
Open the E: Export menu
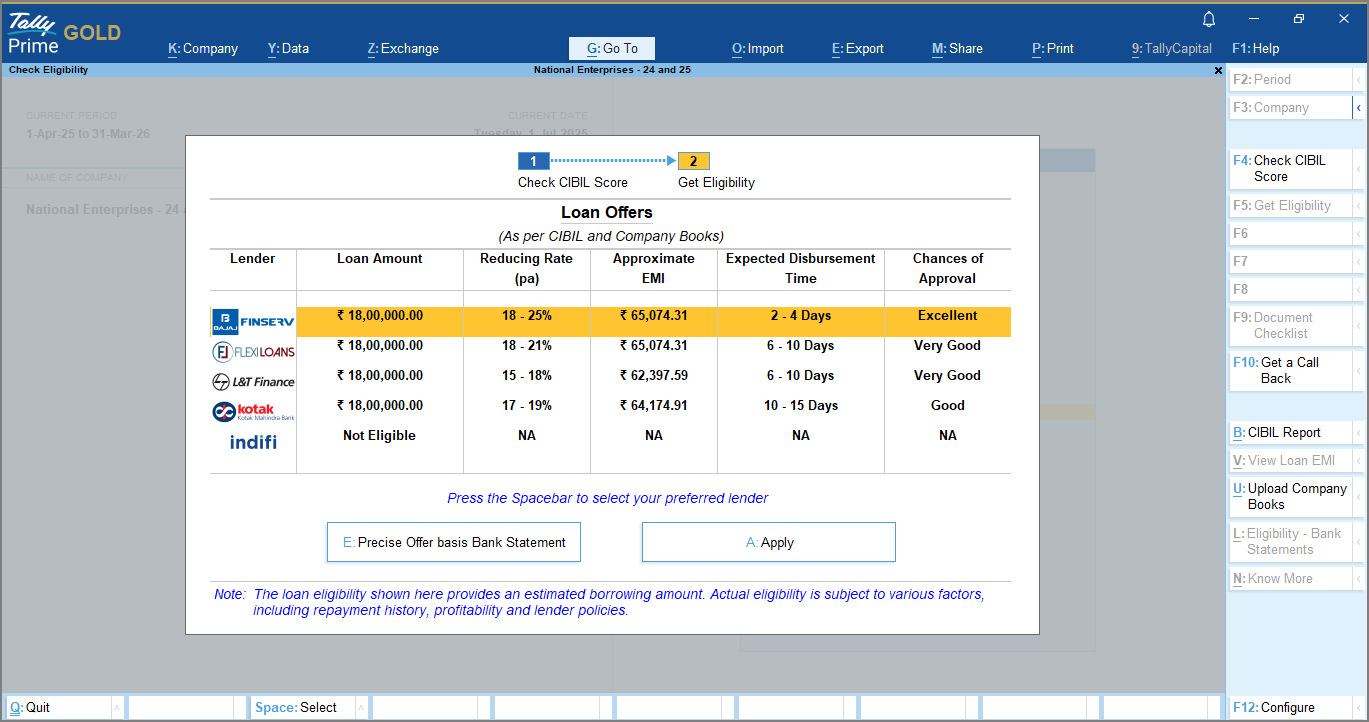(858, 48)
